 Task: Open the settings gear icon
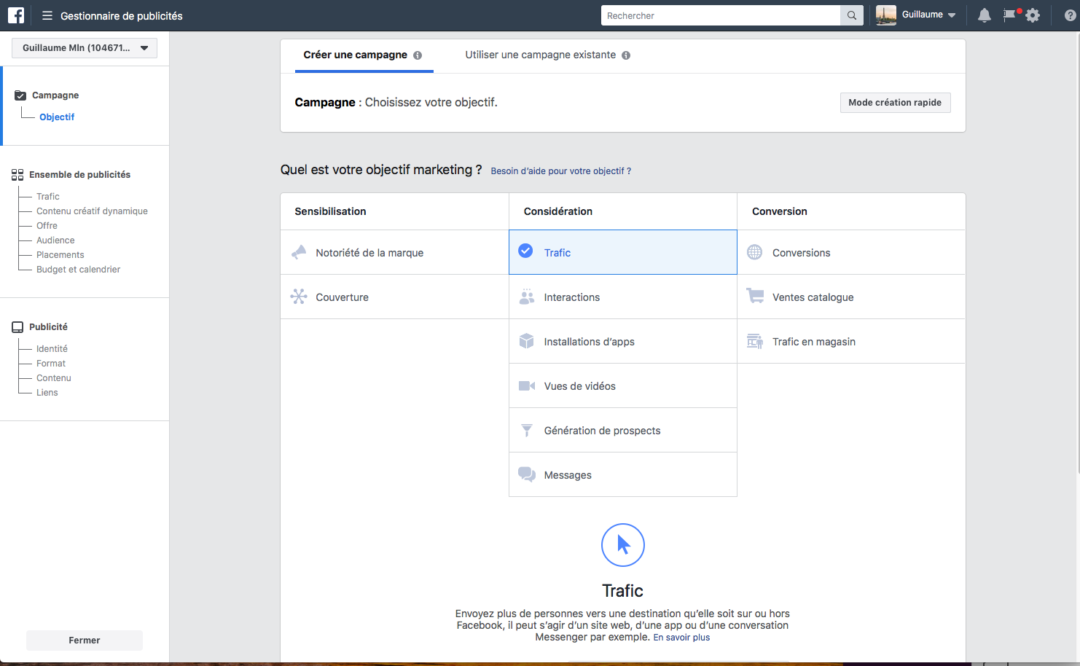(x=1033, y=15)
